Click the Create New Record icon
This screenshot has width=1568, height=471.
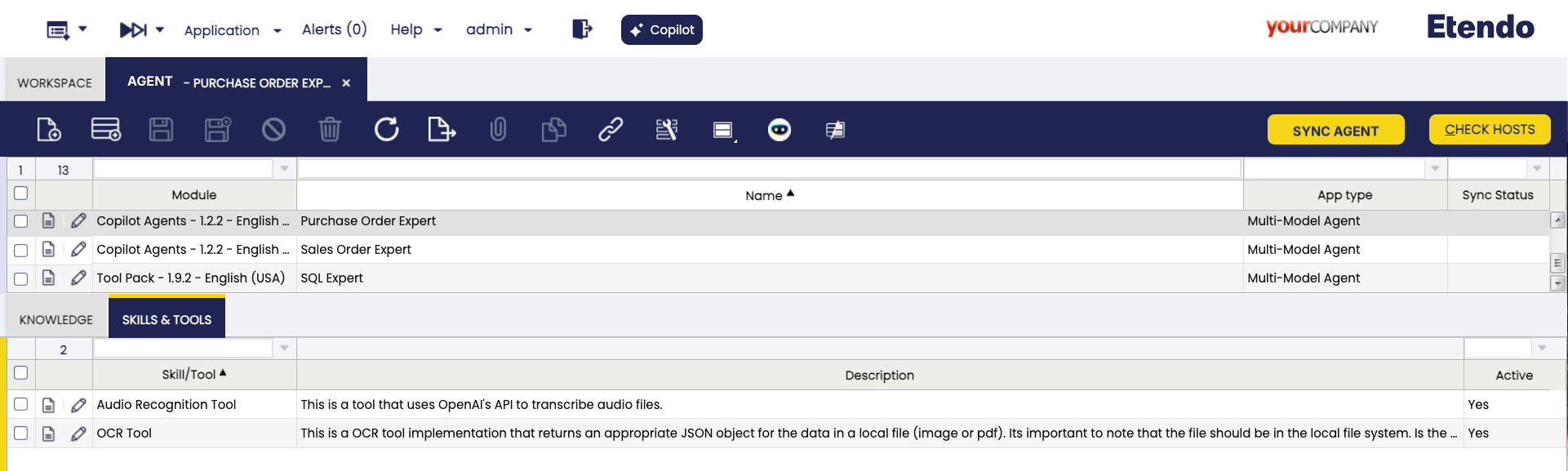point(49,129)
